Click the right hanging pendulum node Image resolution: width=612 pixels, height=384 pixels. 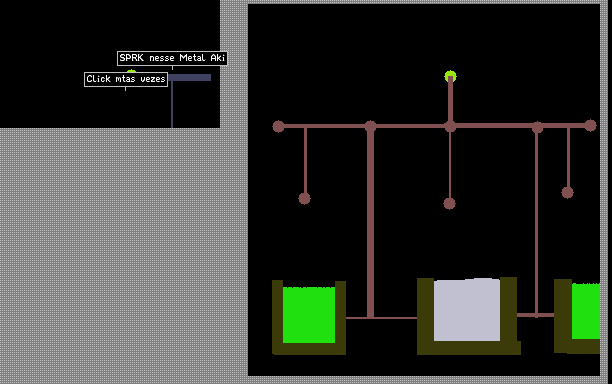pos(568,192)
